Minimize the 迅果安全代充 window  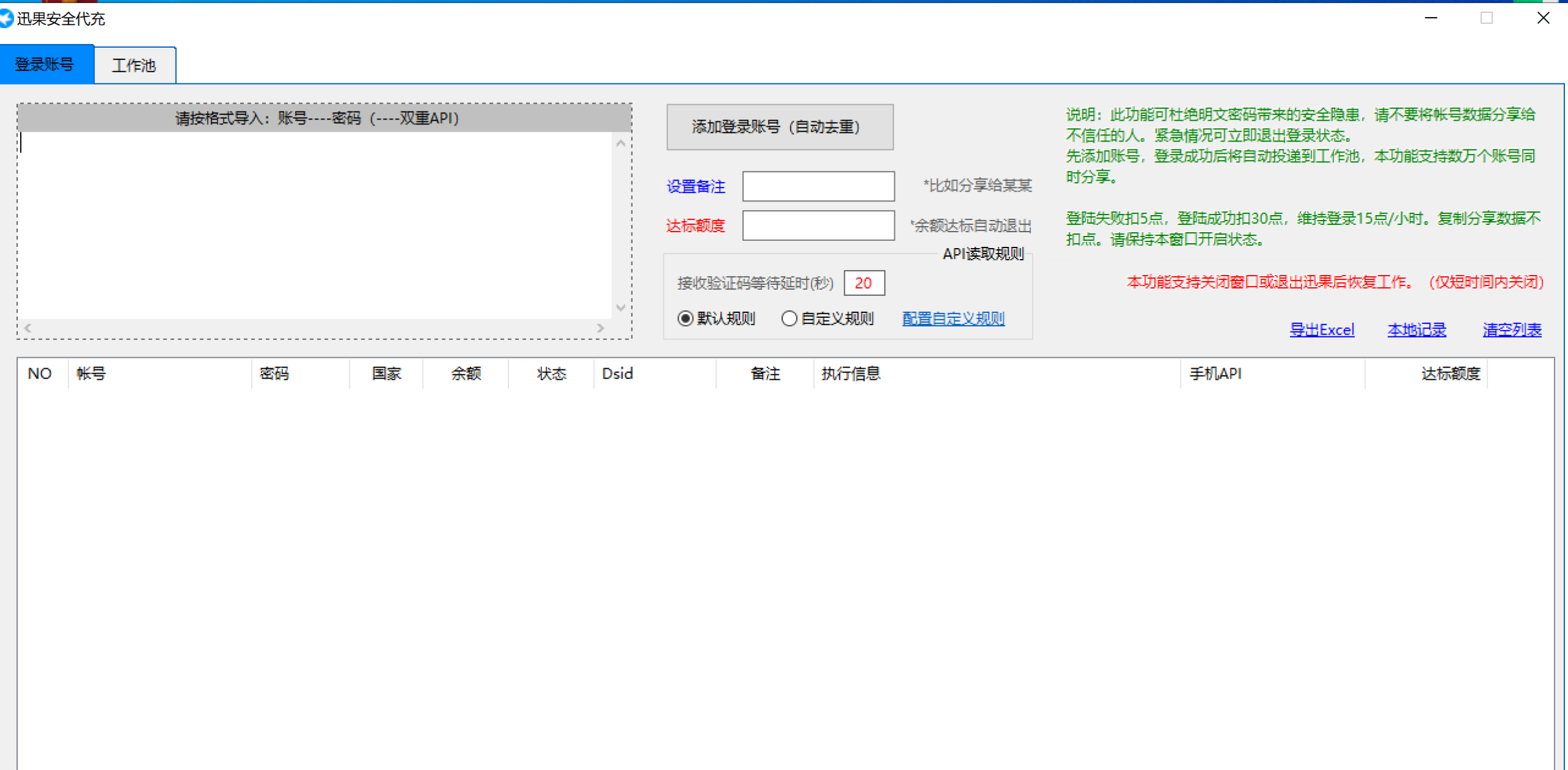click(x=1431, y=18)
